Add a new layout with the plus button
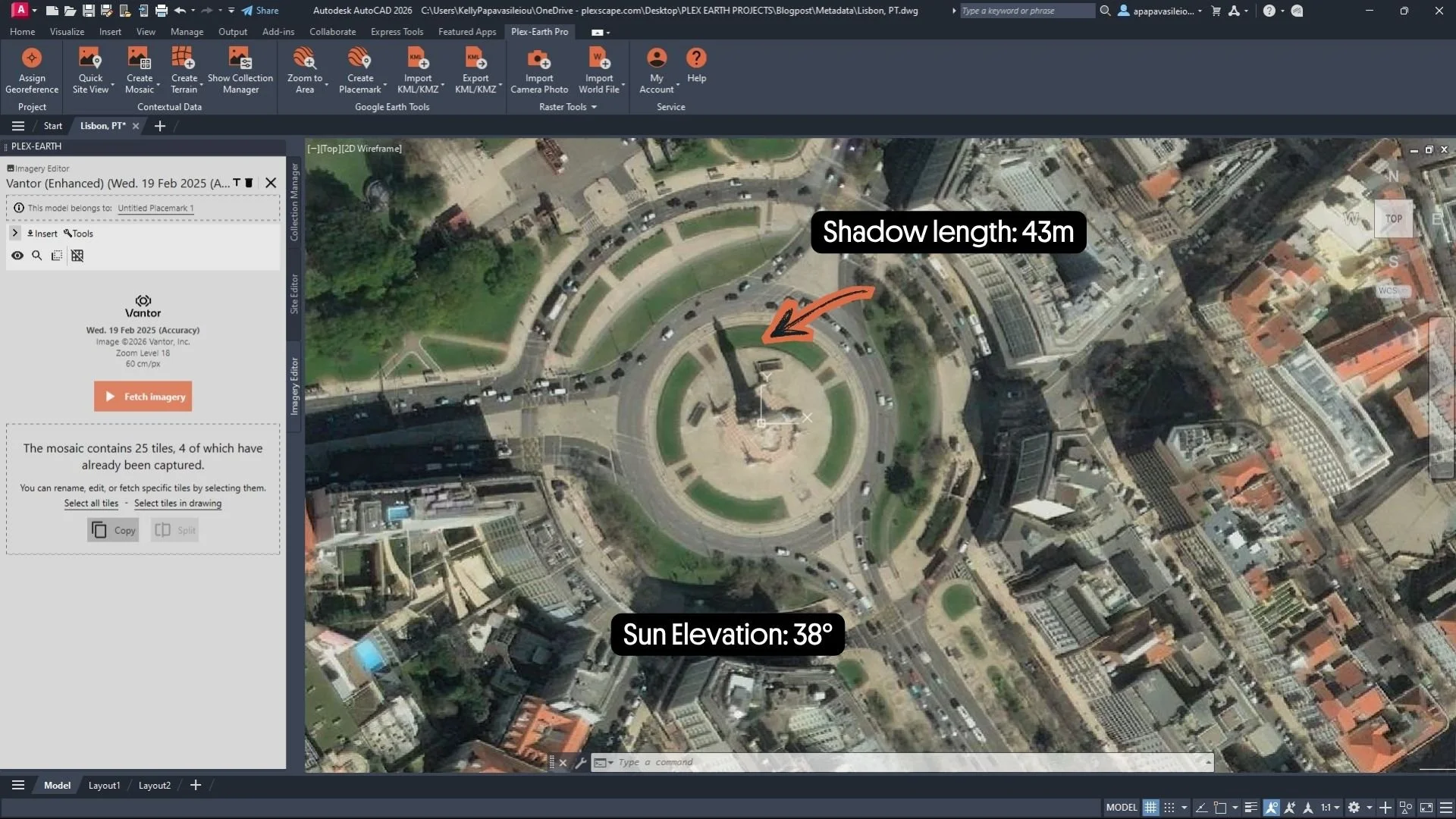The image size is (1456, 819). [196, 786]
